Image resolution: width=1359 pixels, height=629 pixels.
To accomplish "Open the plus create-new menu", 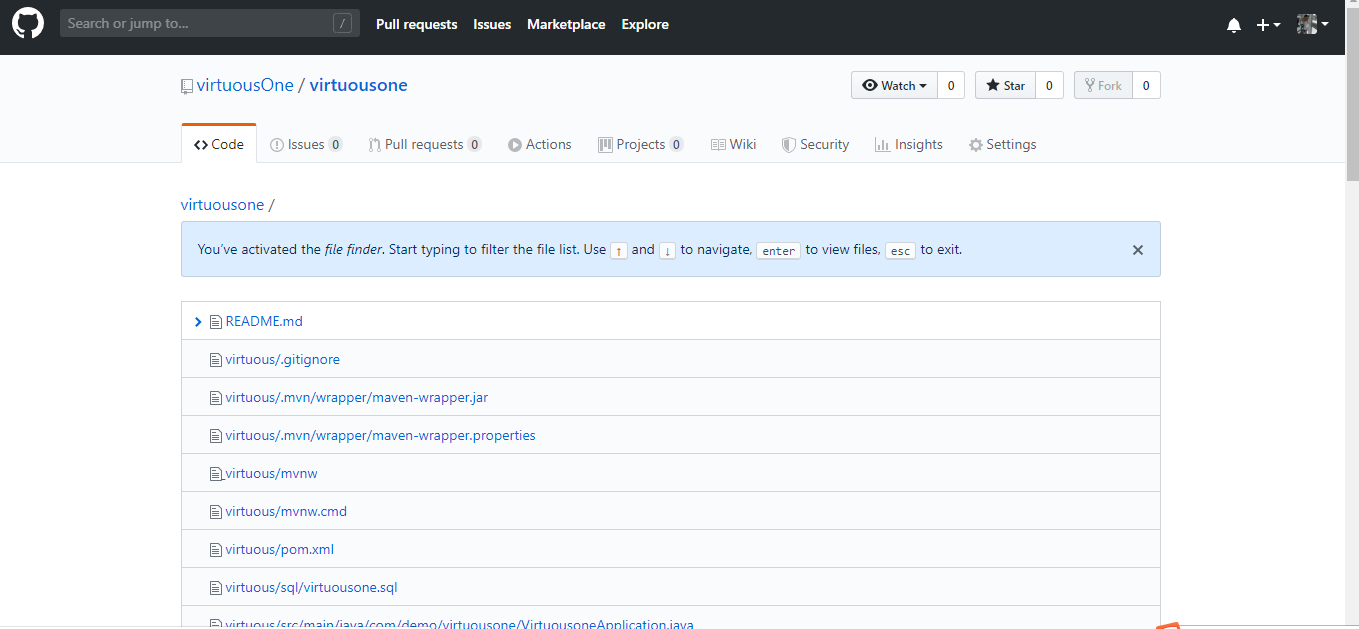I will pos(1268,25).
